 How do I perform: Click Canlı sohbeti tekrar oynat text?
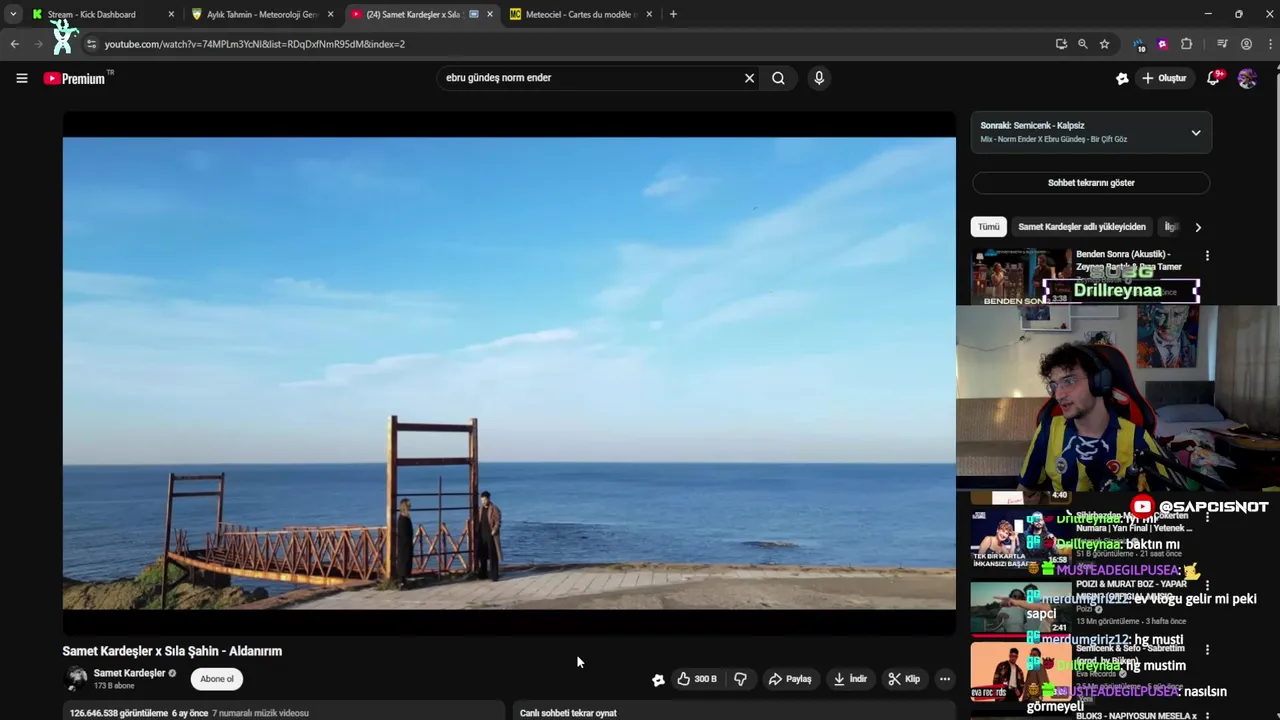tap(568, 713)
